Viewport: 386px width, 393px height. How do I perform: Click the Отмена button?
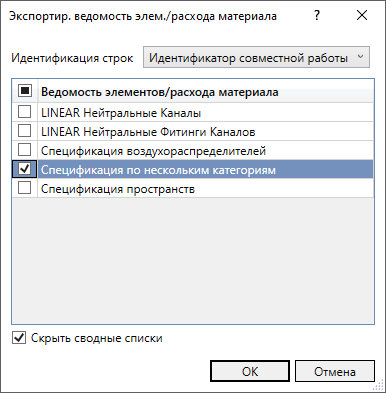(335, 371)
